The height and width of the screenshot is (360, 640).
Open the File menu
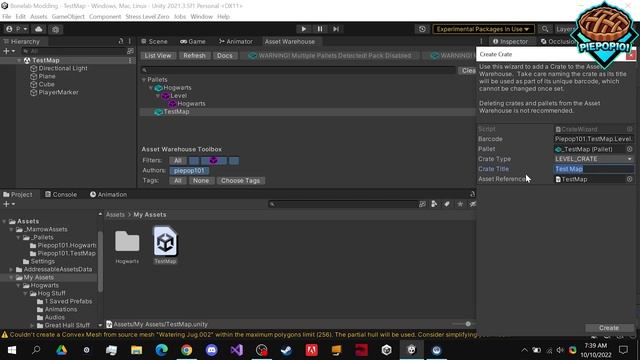tap(7, 16)
